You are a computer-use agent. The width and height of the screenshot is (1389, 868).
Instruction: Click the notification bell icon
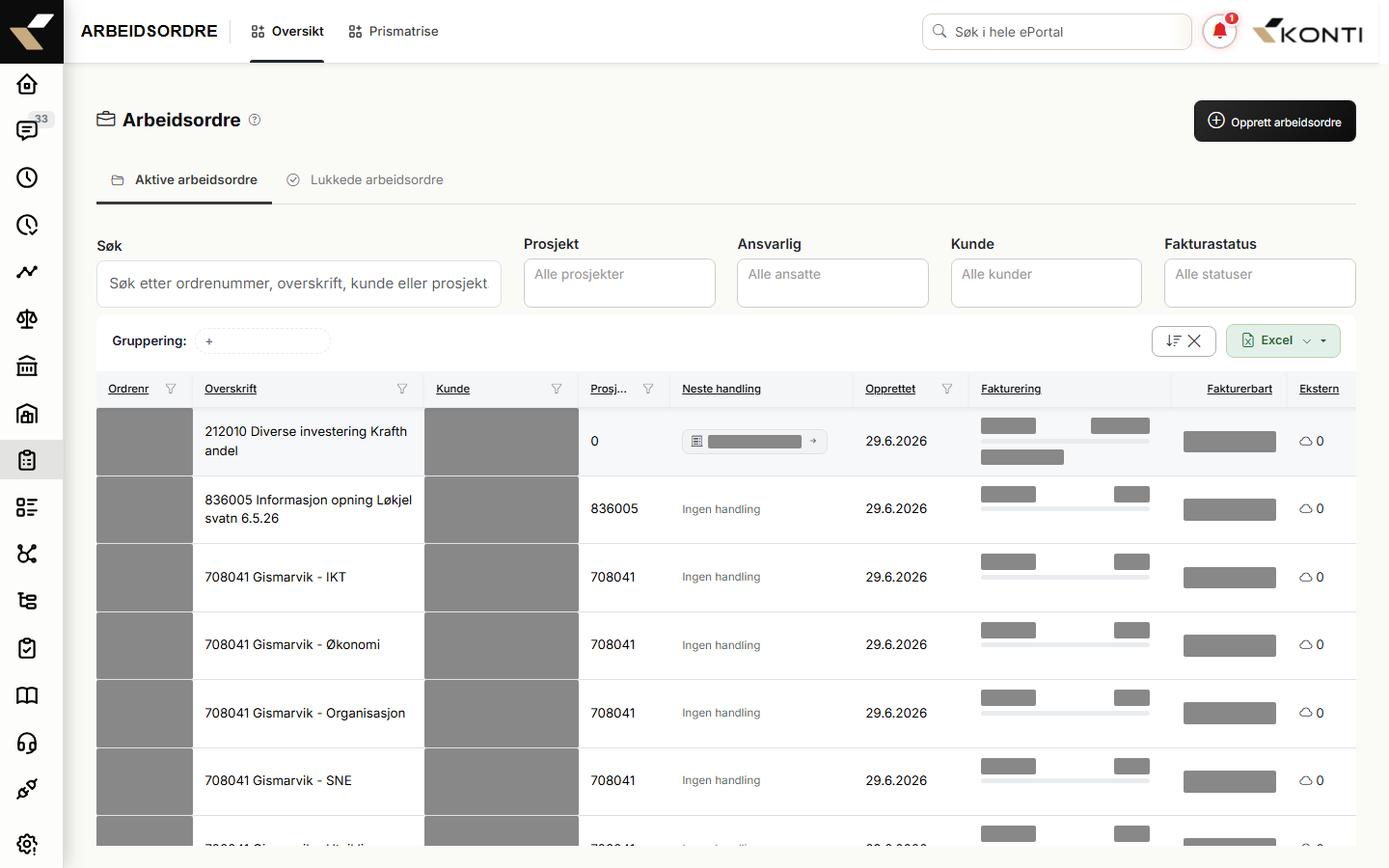(1219, 32)
